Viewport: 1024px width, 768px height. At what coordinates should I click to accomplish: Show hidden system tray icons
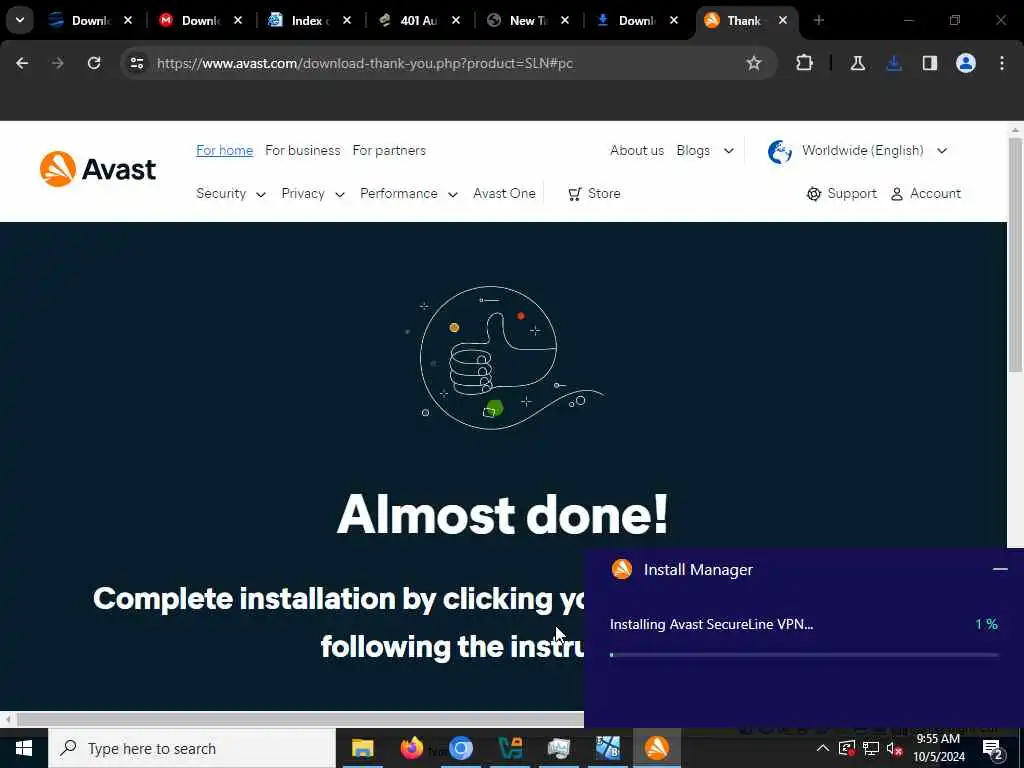tap(822, 748)
